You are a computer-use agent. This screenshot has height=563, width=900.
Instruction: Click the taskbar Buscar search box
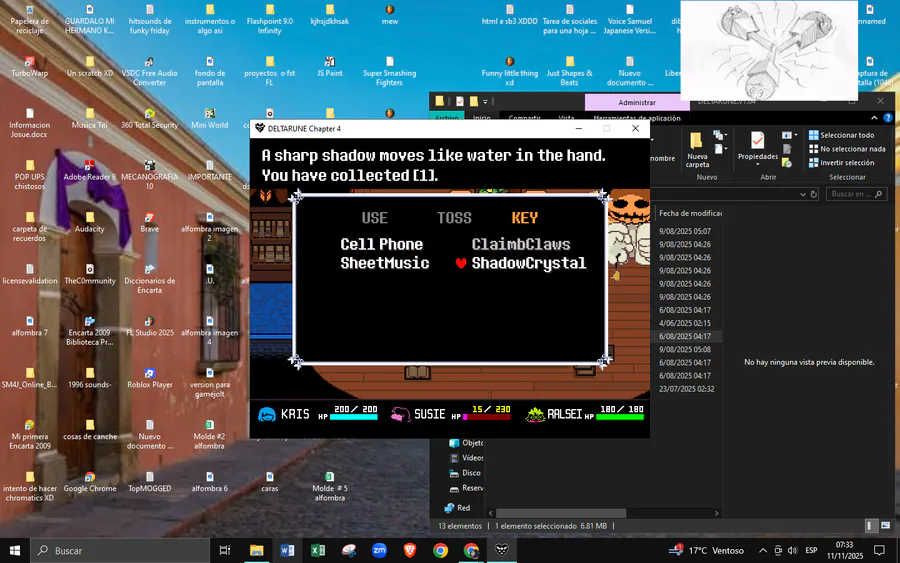point(120,550)
